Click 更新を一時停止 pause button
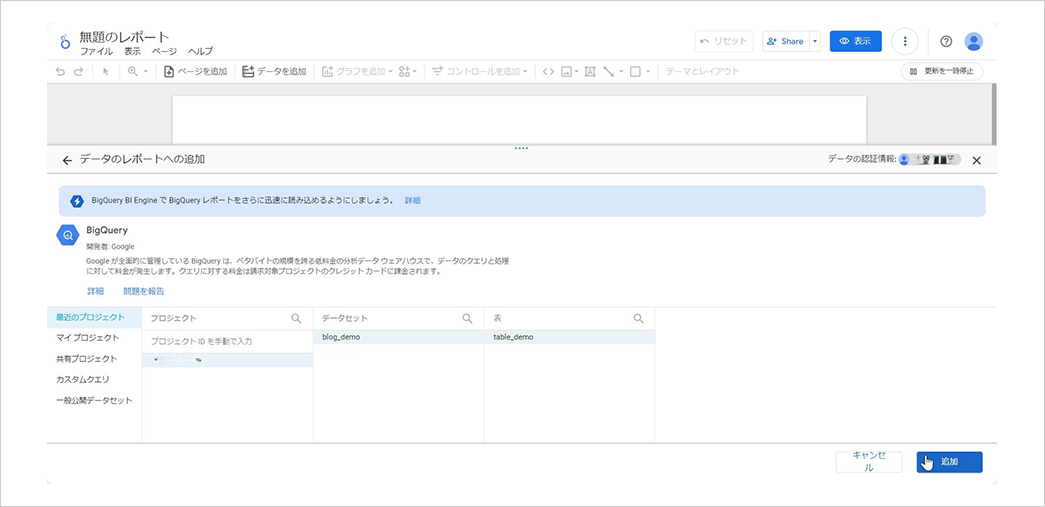Viewport: 1045px width, 507px height. coord(942,71)
